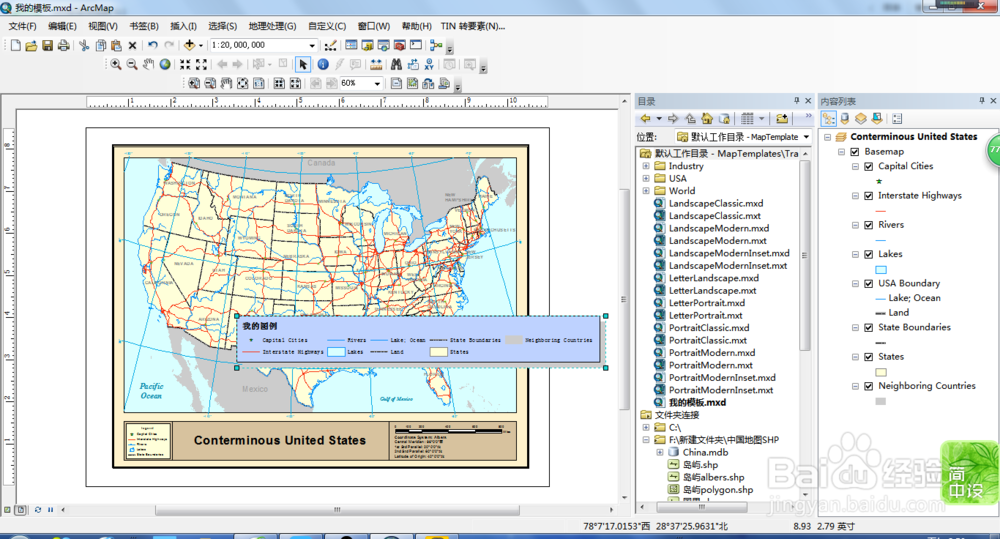Open the 编辑(E) menu
1000x539 pixels.
point(62,26)
